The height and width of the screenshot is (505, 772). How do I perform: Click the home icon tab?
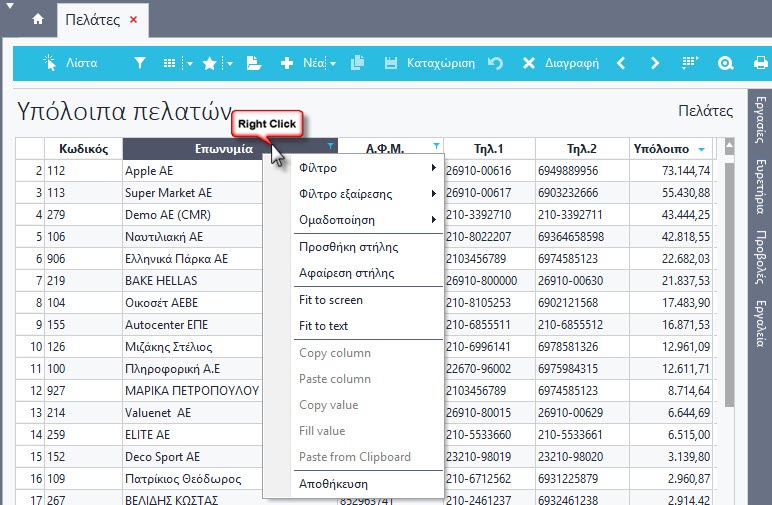coord(38,19)
